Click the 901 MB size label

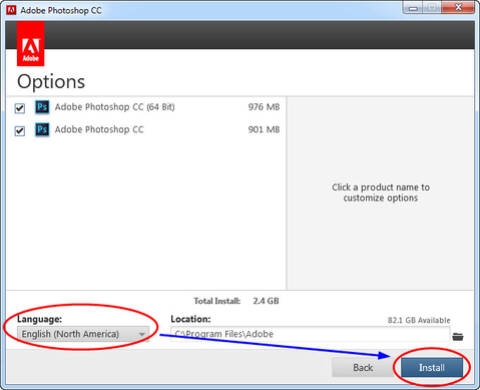(x=264, y=129)
